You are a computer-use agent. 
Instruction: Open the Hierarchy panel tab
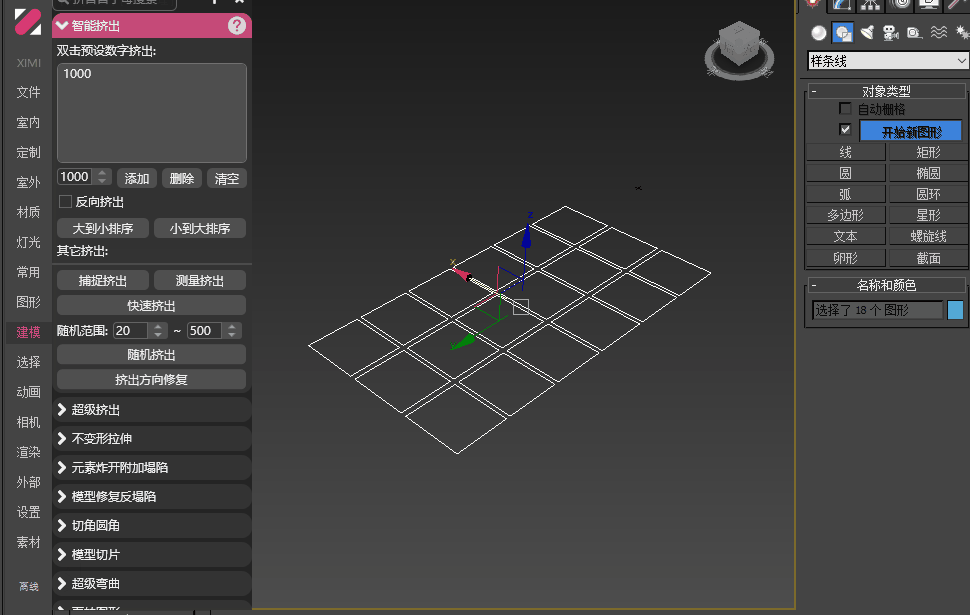(870, 4)
